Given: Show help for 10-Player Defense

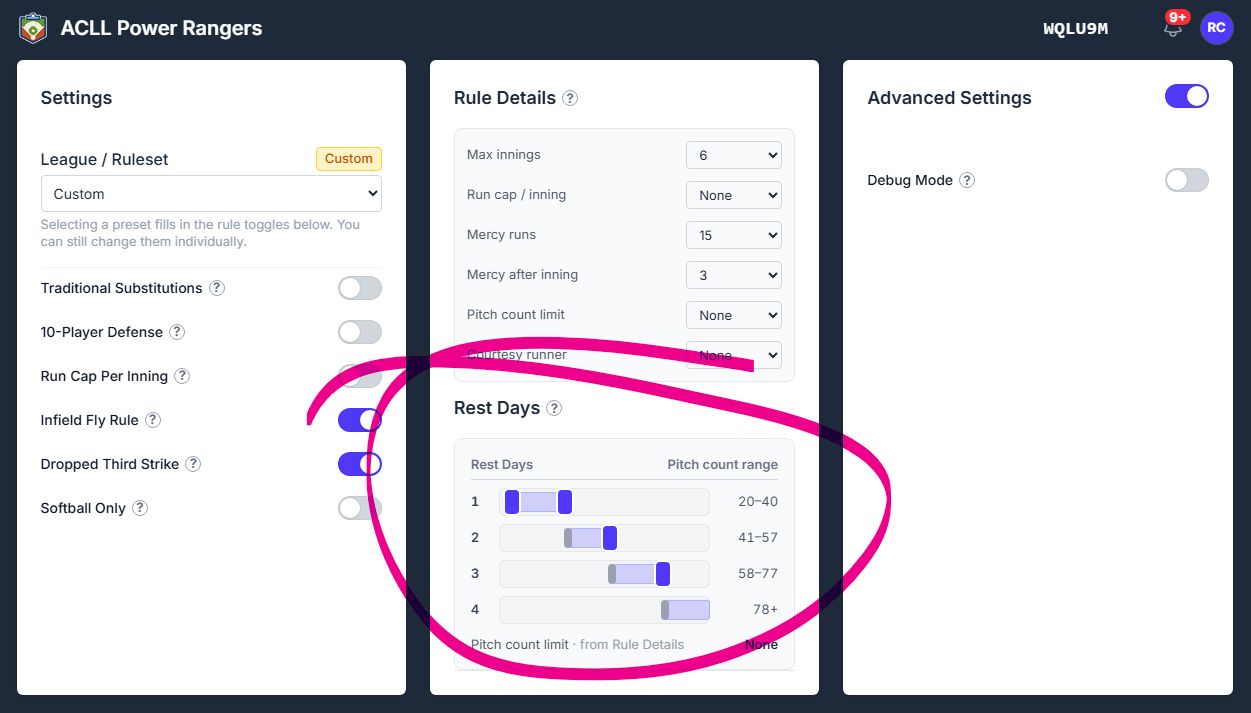Looking at the screenshot, I should coord(177,332).
